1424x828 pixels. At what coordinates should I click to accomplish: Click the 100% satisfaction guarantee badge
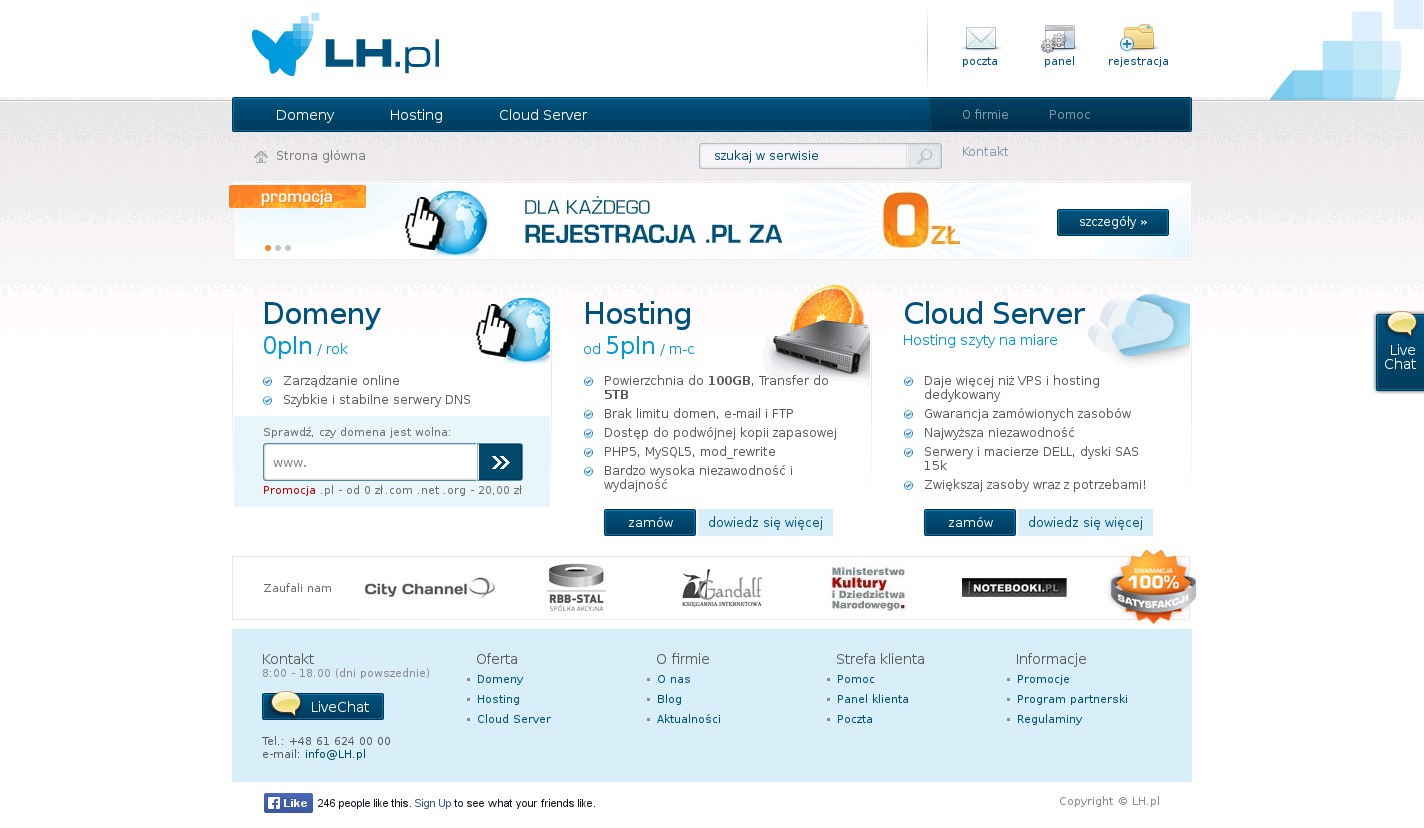pyautogui.click(x=1152, y=587)
